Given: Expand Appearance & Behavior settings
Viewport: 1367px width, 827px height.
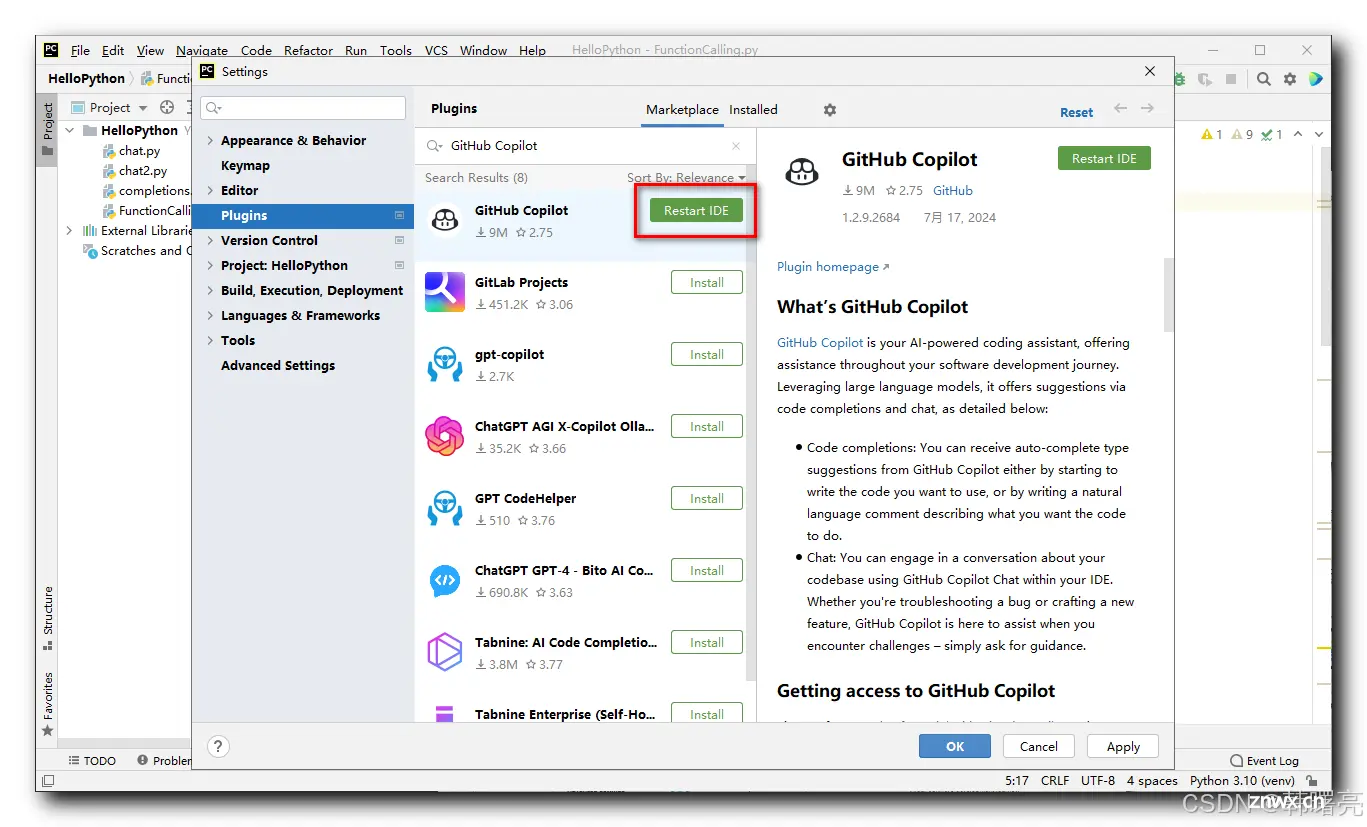Looking at the screenshot, I should [x=209, y=141].
